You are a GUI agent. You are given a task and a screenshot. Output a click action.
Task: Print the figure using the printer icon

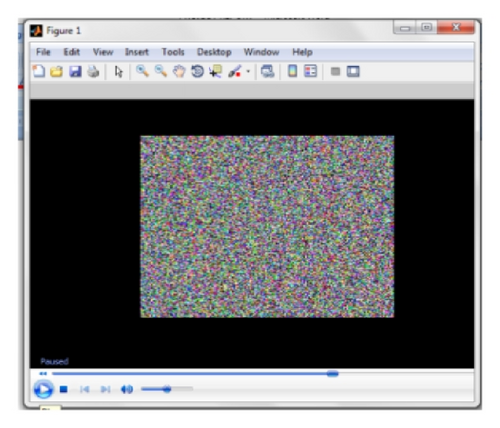coord(93,72)
